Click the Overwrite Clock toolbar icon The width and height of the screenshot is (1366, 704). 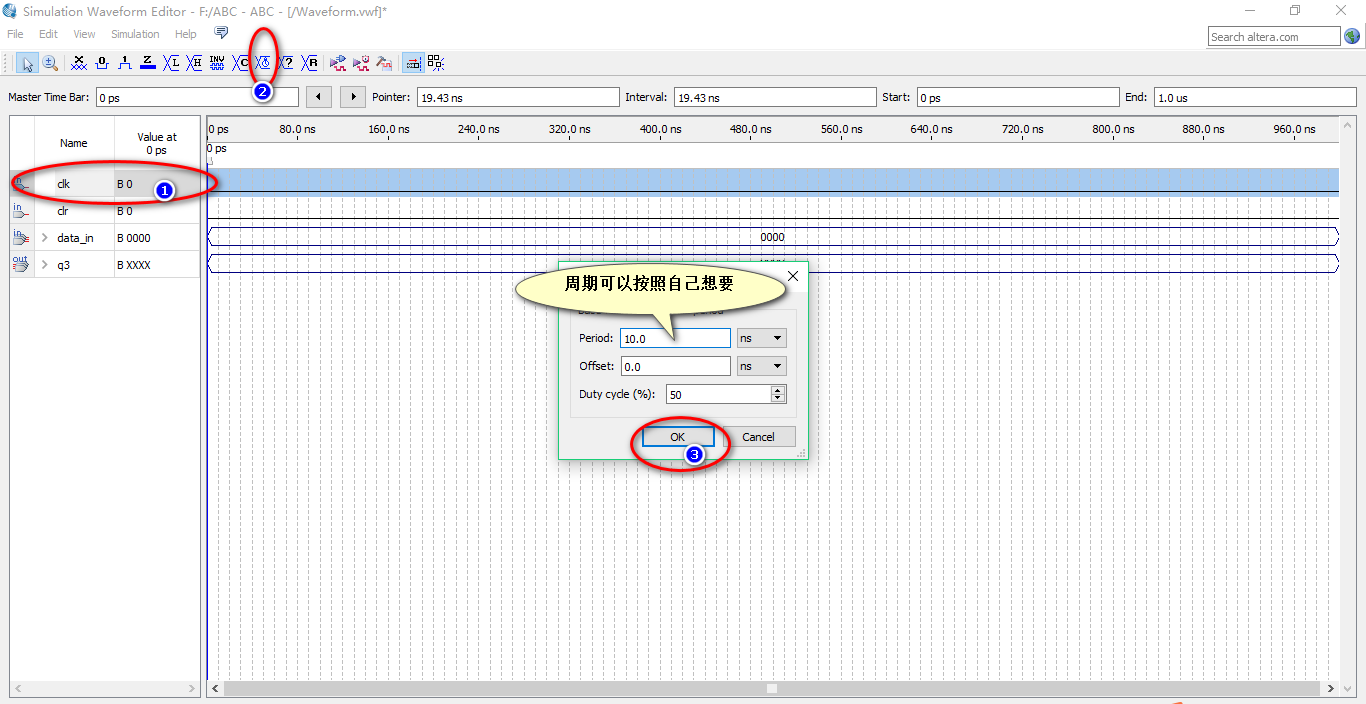(263, 63)
